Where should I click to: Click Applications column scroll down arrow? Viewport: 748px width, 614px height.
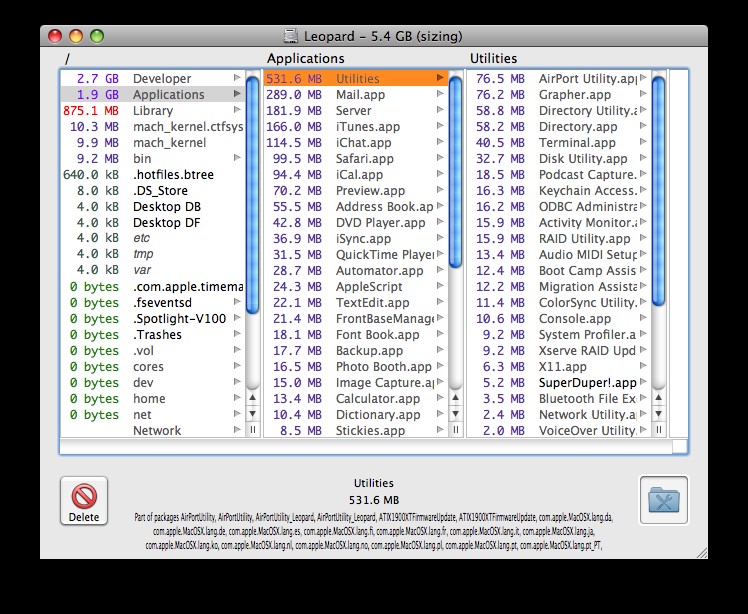click(456, 414)
